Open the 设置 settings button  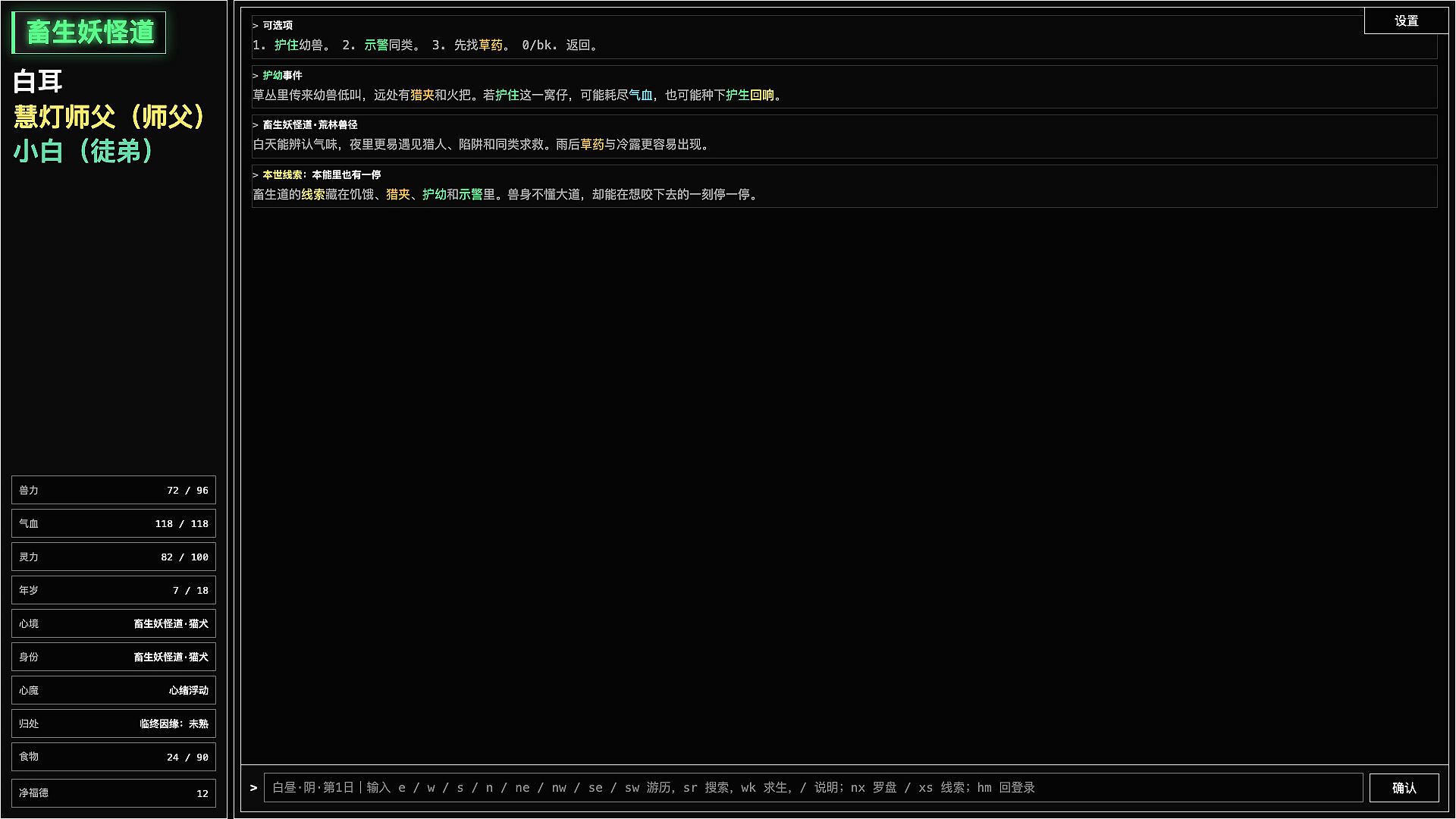[1406, 20]
